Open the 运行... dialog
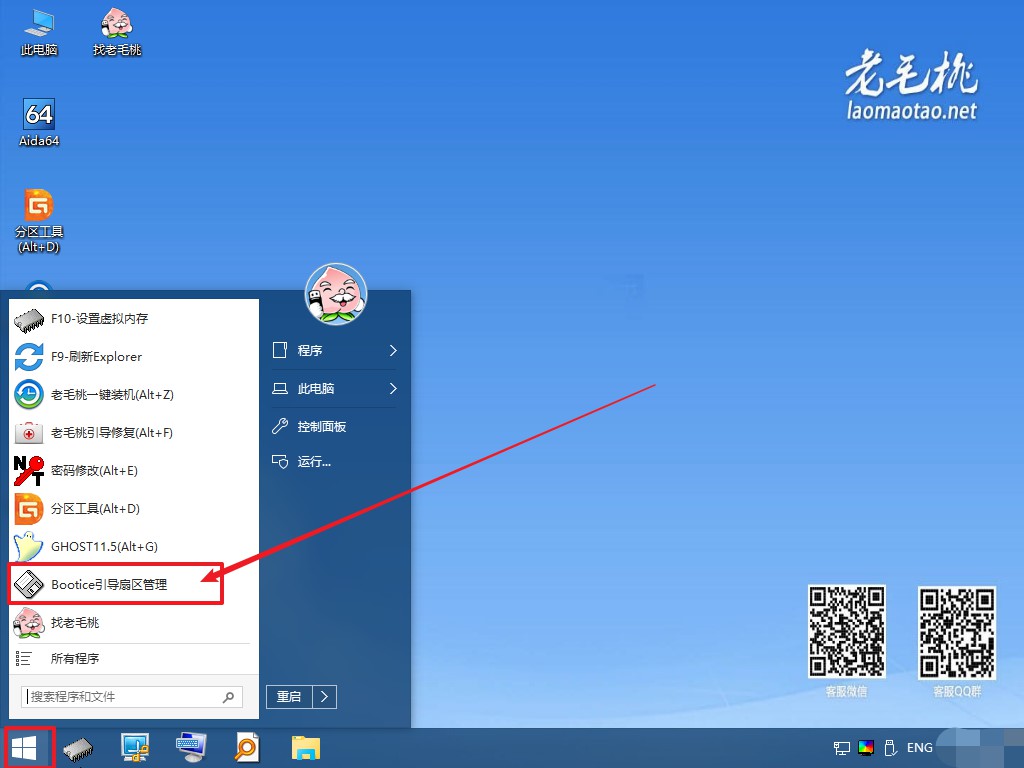Image resolution: width=1024 pixels, height=768 pixels. tap(334, 462)
